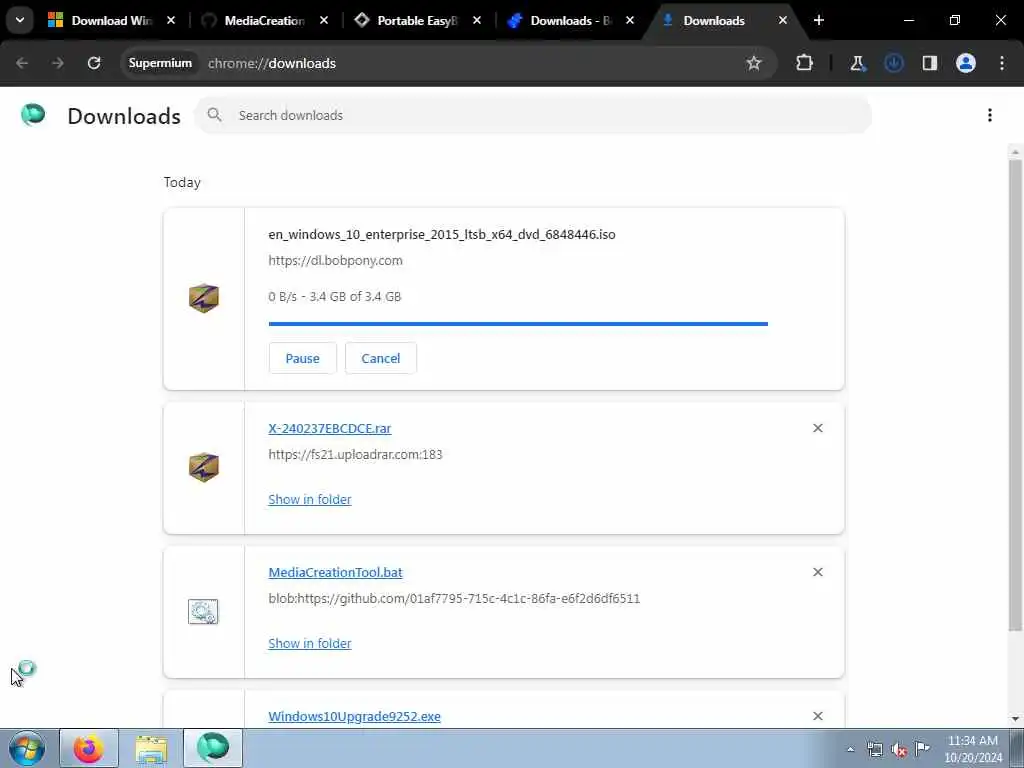
Task: Close the active Downloads tab
Action: point(782,20)
